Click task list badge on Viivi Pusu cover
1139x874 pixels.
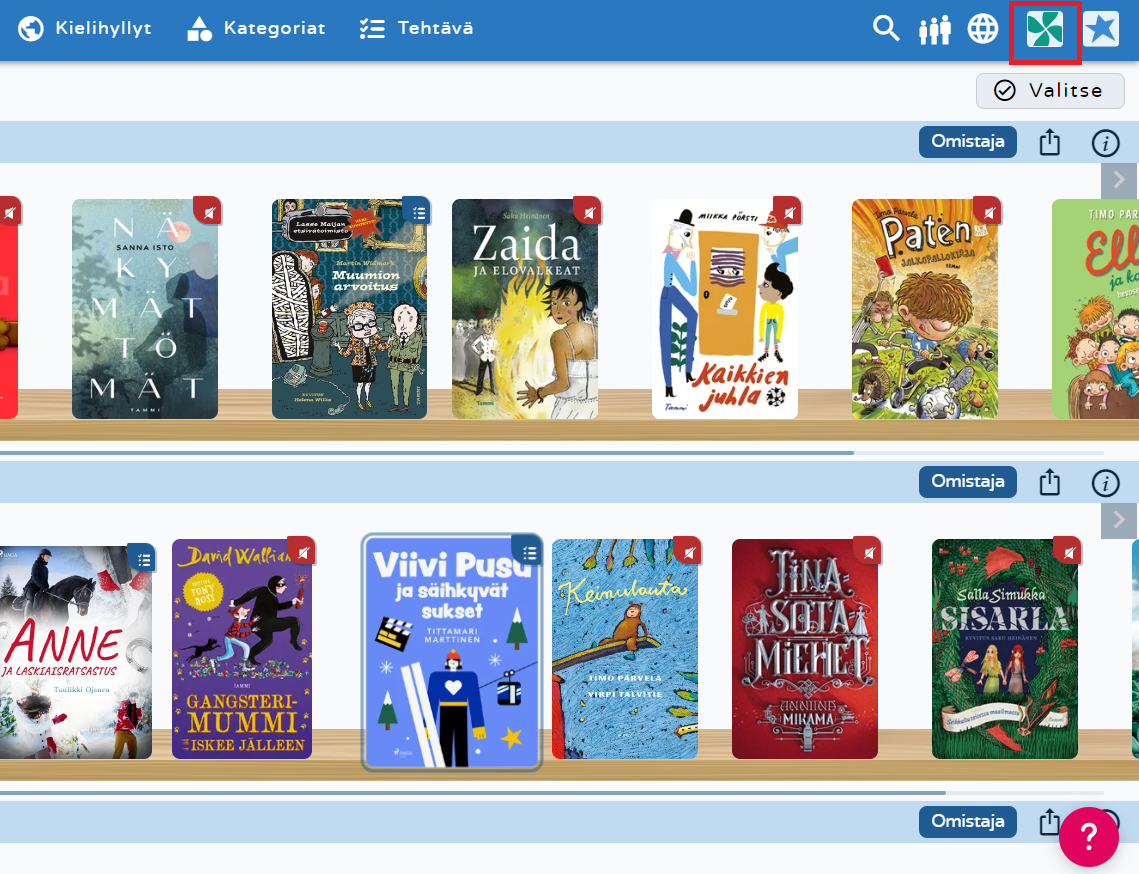click(528, 551)
